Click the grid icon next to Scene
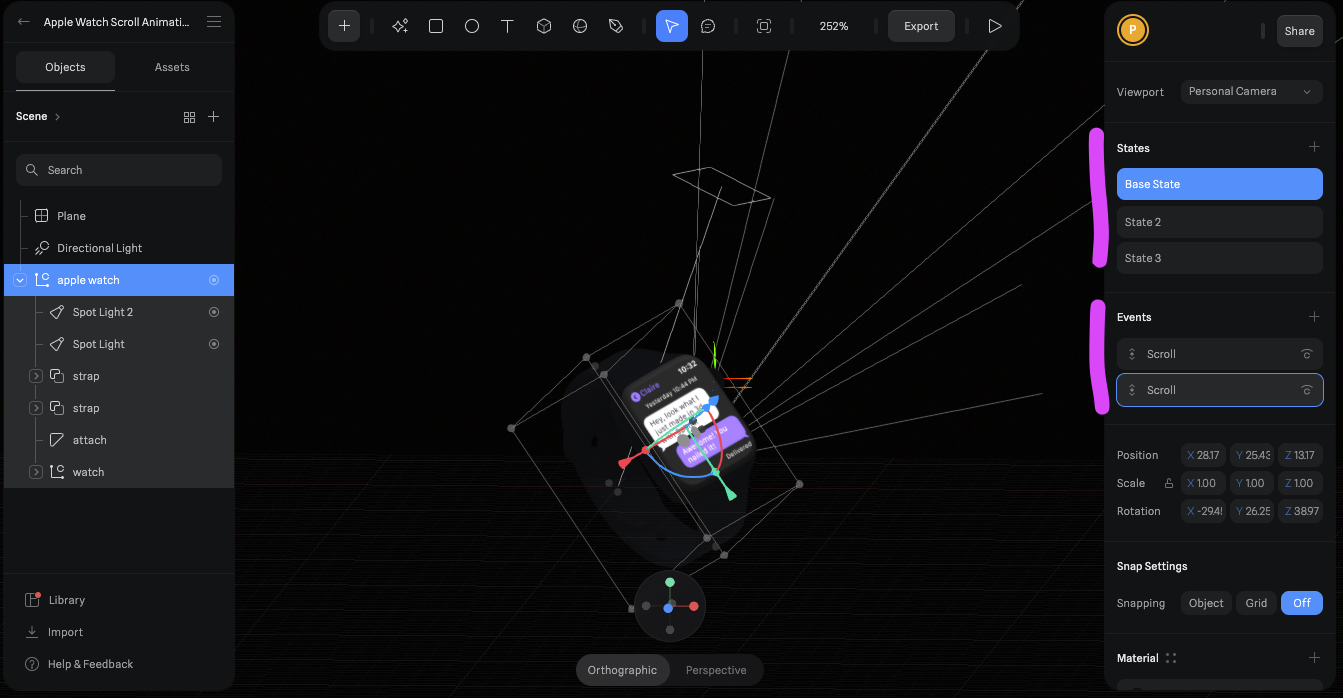 [x=190, y=117]
